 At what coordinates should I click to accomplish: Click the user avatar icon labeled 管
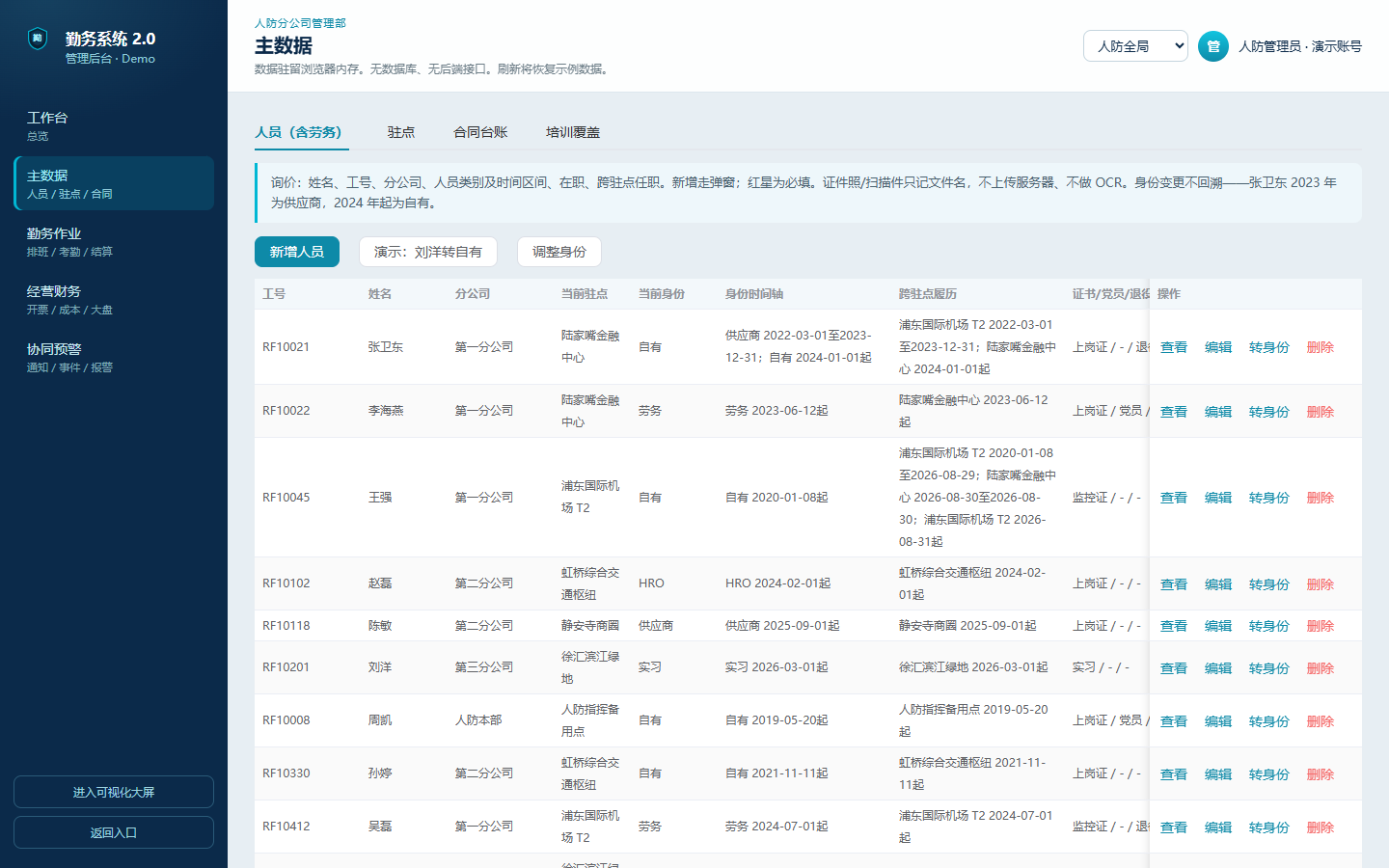pyautogui.click(x=1213, y=46)
